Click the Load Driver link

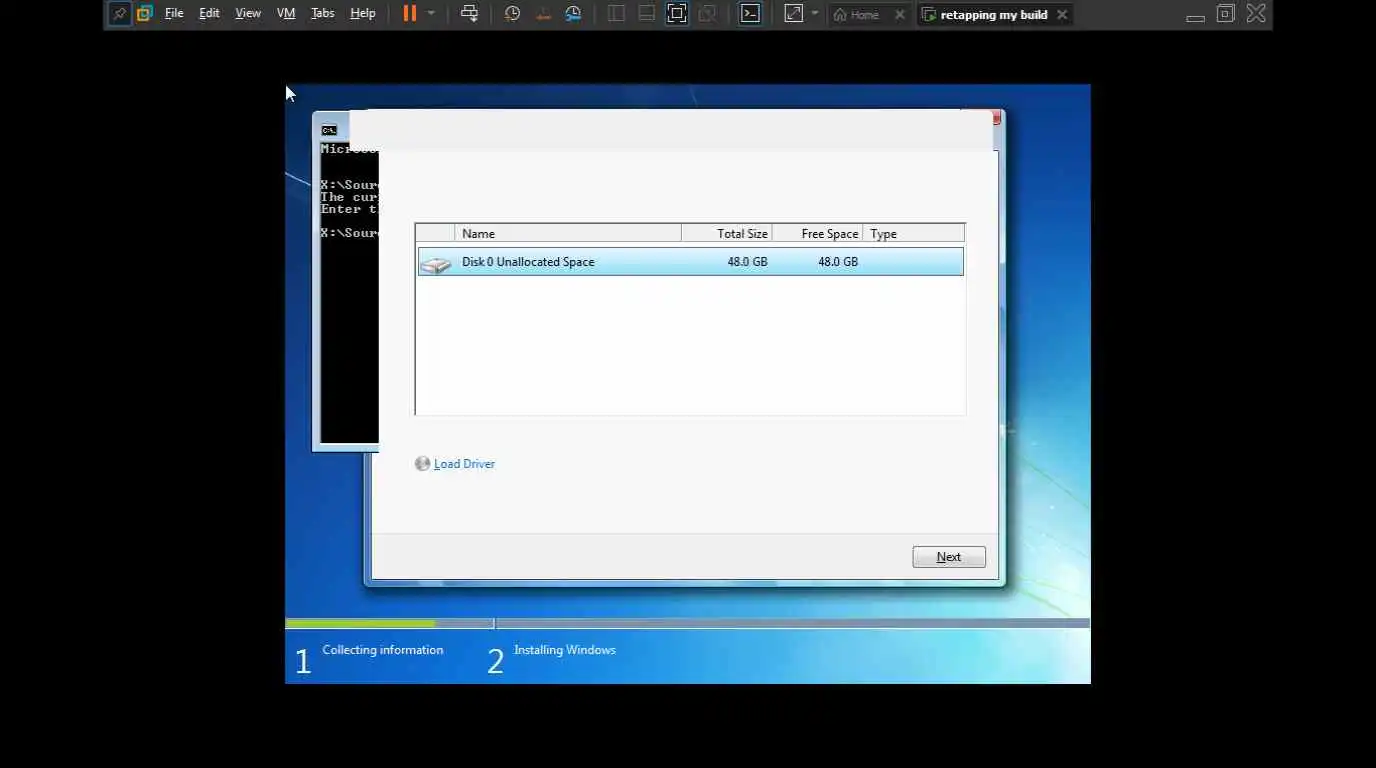click(464, 464)
